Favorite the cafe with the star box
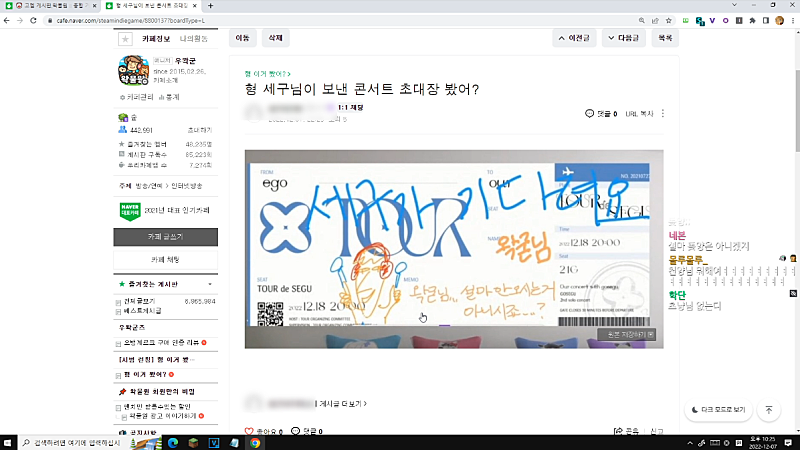The height and width of the screenshot is (450, 800). (125, 39)
